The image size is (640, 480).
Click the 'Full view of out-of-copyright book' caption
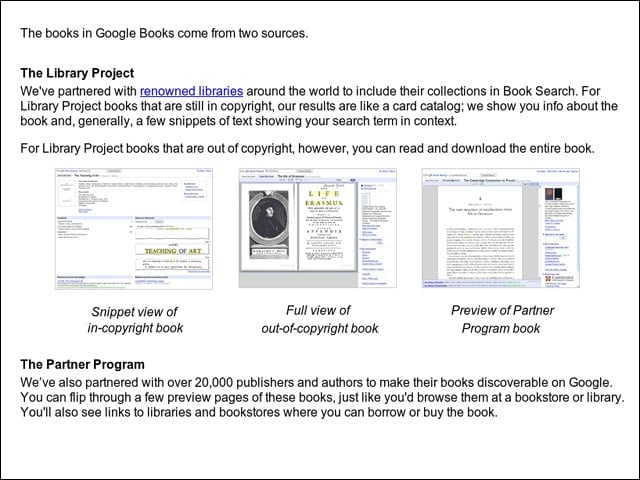(x=320, y=319)
